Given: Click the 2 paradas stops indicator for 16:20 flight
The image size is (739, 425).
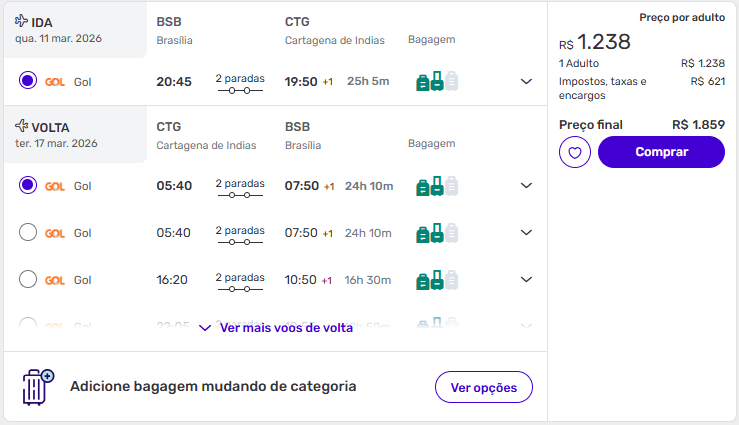Looking at the screenshot, I should (x=240, y=280).
